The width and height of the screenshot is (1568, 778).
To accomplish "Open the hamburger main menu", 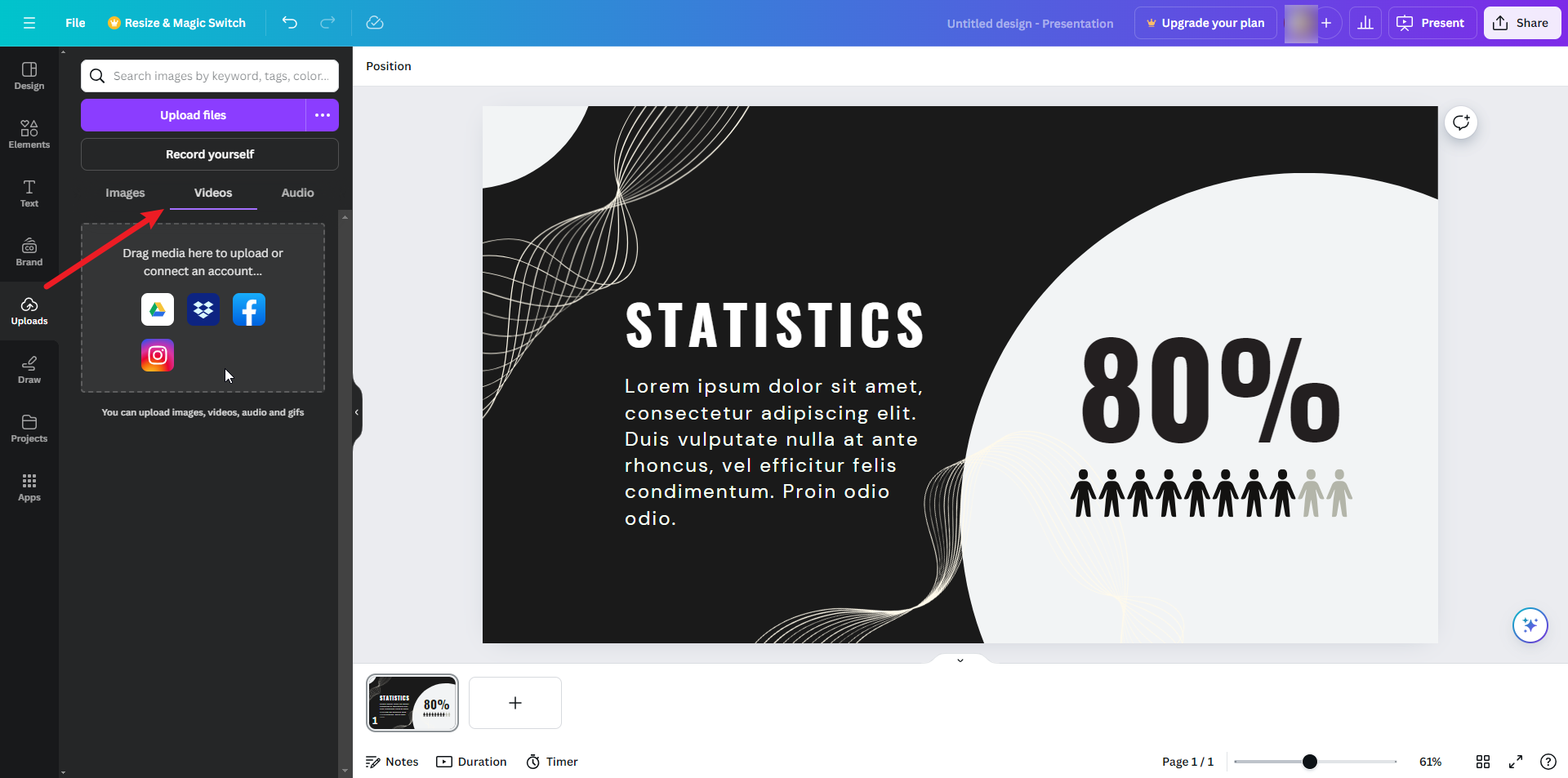I will [x=29, y=23].
